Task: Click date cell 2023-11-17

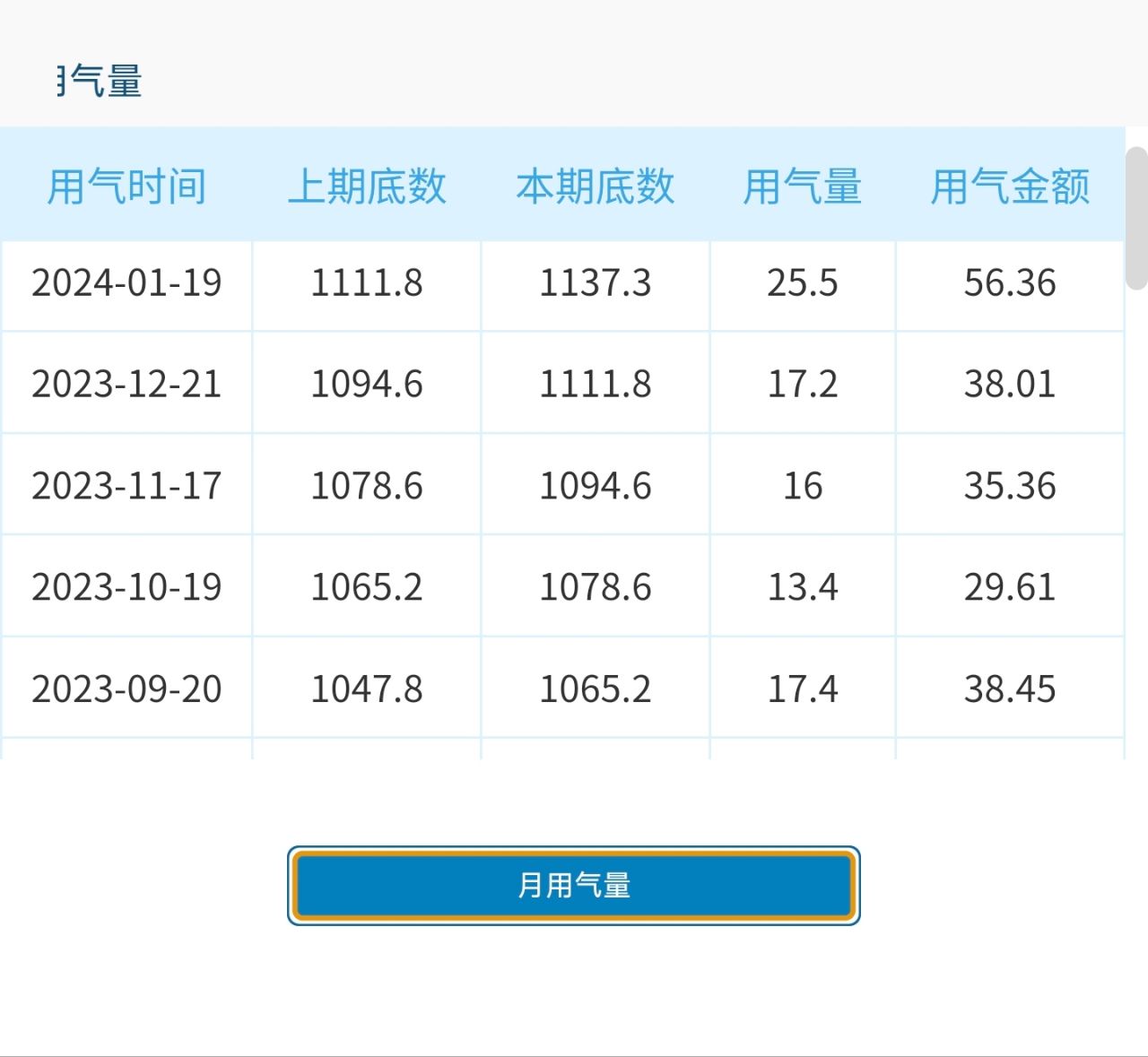Action: [126, 486]
